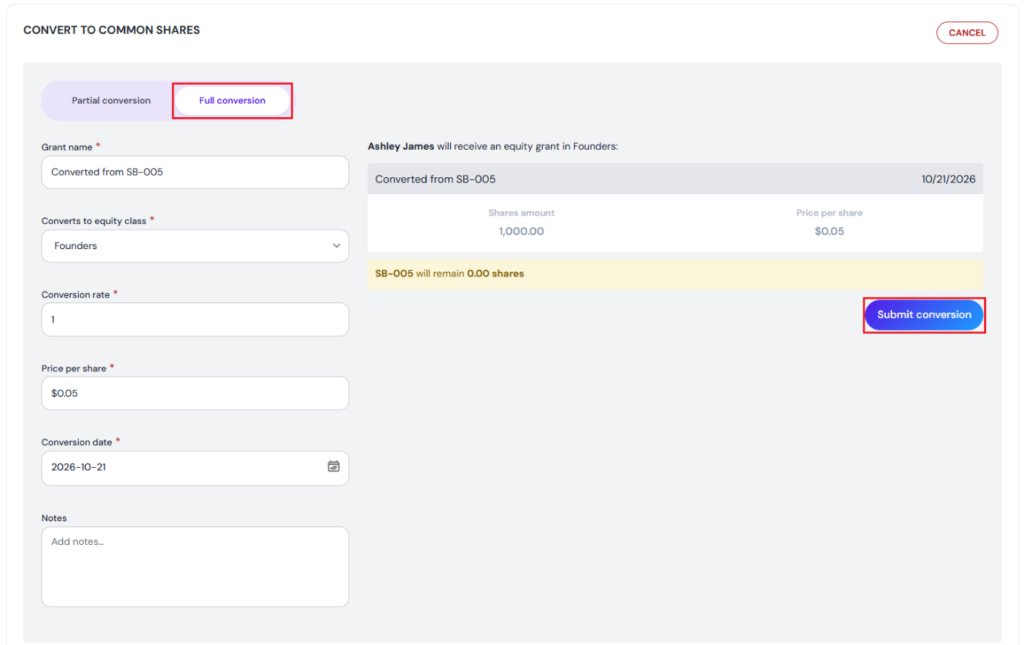Select the Conversion date text field
The image size is (1024, 645).
click(195, 467)
